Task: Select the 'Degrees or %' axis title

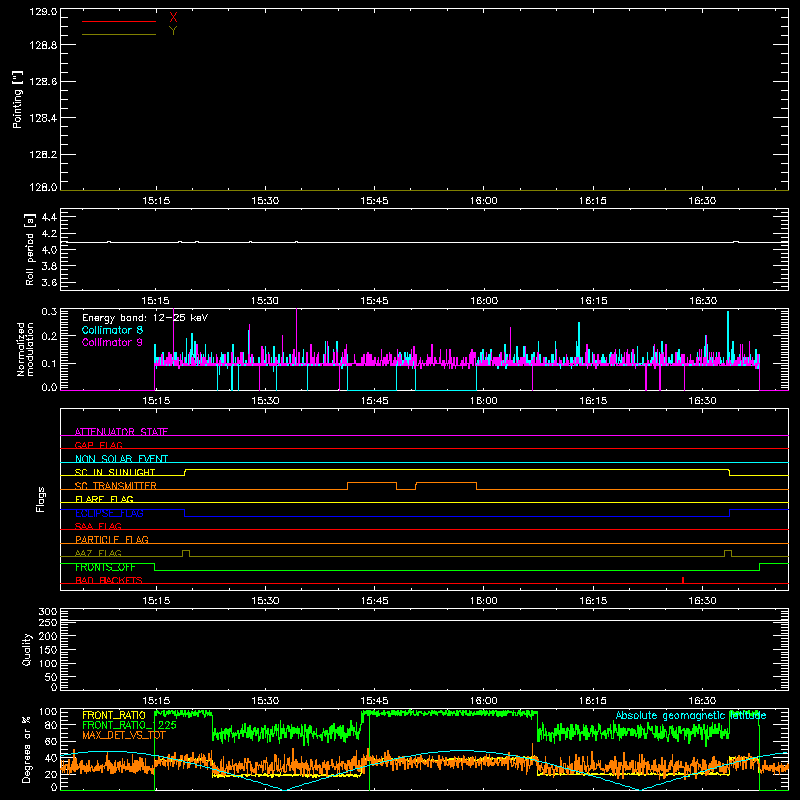Action: tap(27, 749)
